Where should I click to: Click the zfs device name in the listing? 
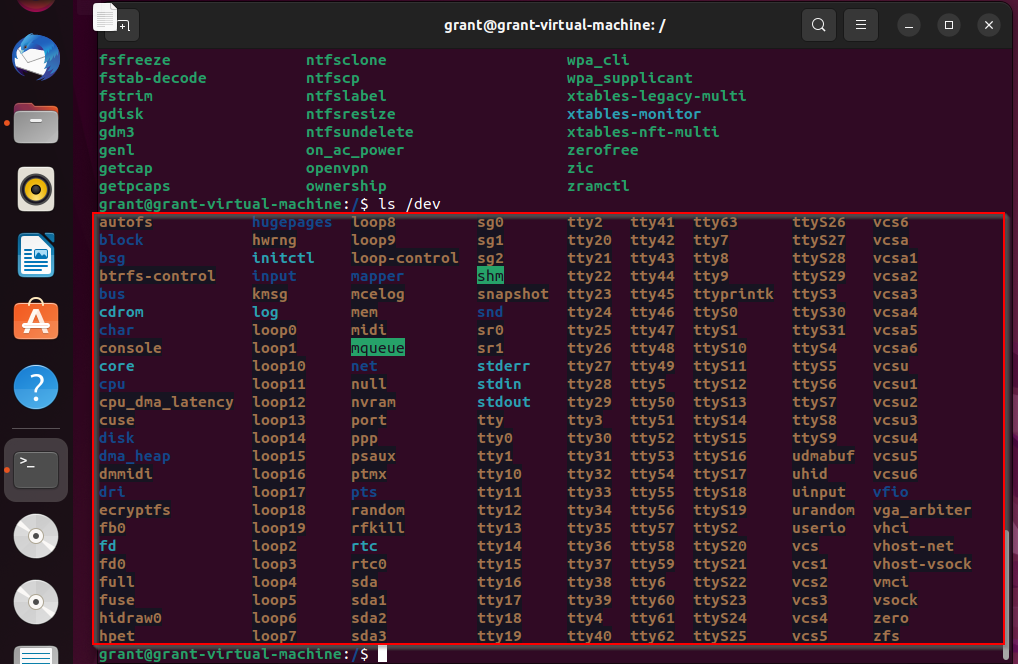[x=886, y=636]
